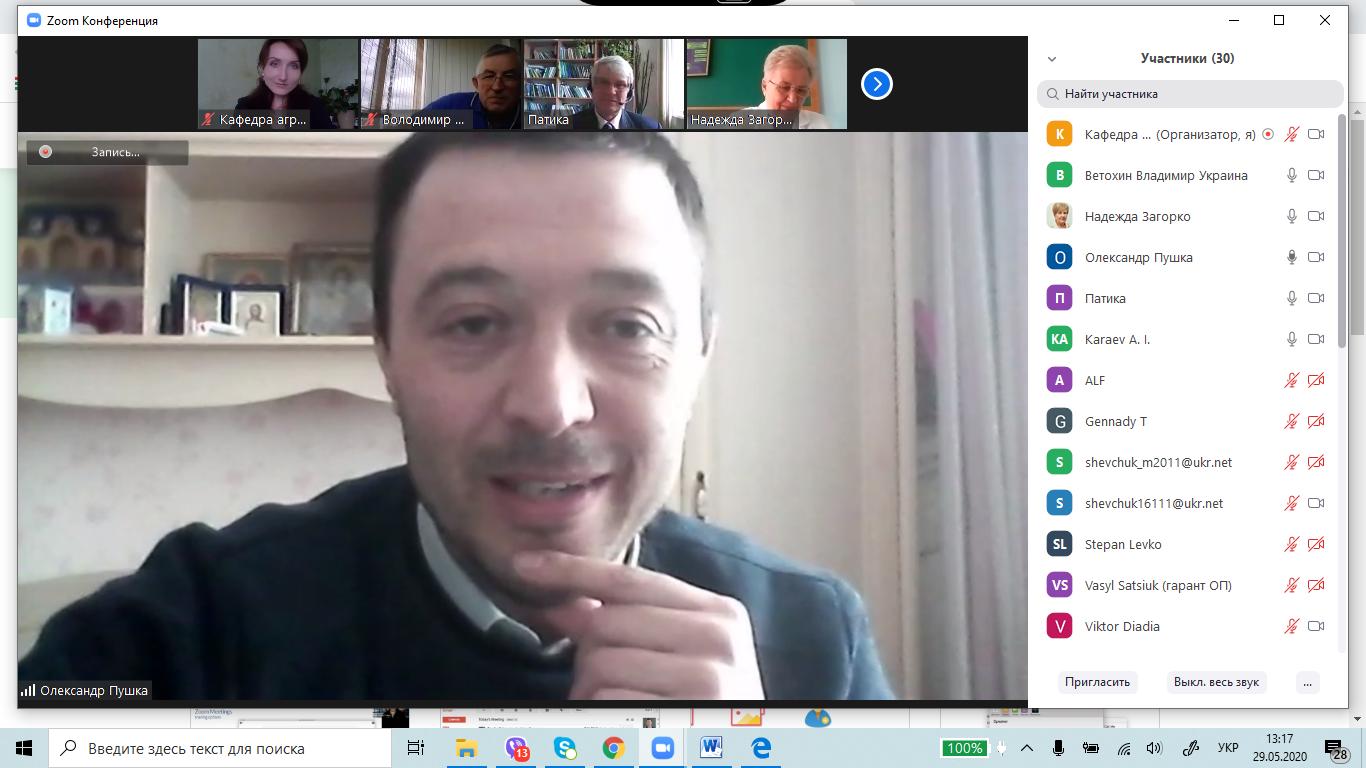Image resolution: width=1366 pixels, height=768 pixels.
Task: Click Viktor Diadia's muted microphone icon
Action: pyautogui.click(x=1292, y=626)
